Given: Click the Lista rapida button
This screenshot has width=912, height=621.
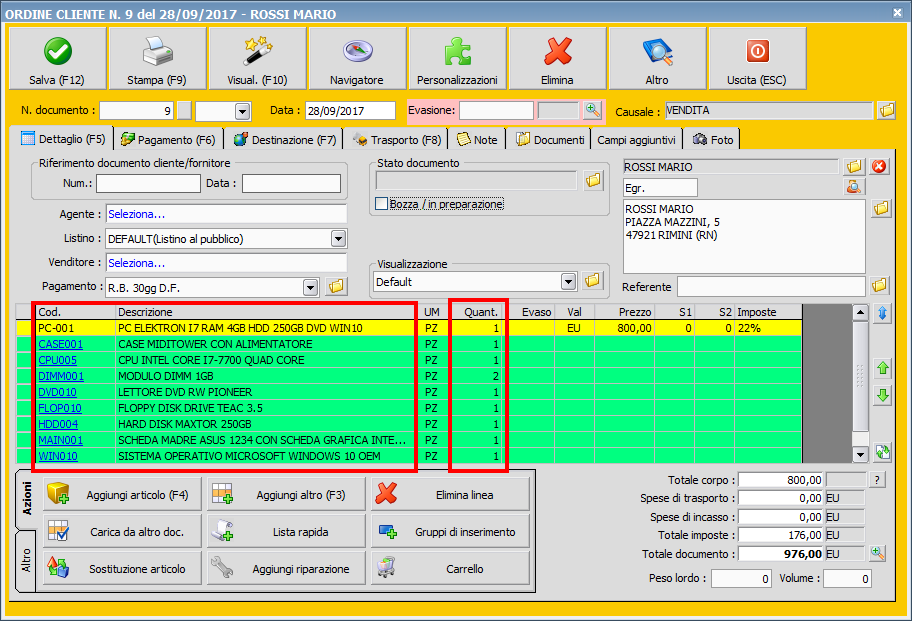Looking at the screenshot, I should (286, 531).
